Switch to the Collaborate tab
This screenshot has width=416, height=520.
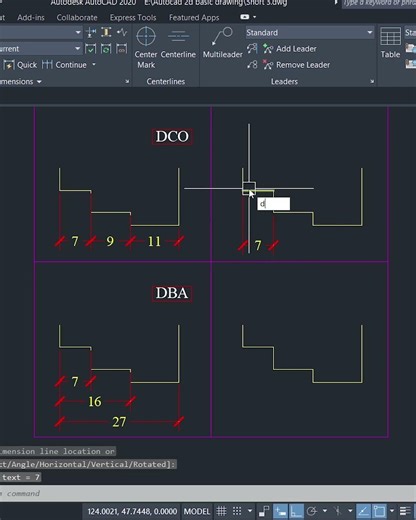[x=77, y=17]
